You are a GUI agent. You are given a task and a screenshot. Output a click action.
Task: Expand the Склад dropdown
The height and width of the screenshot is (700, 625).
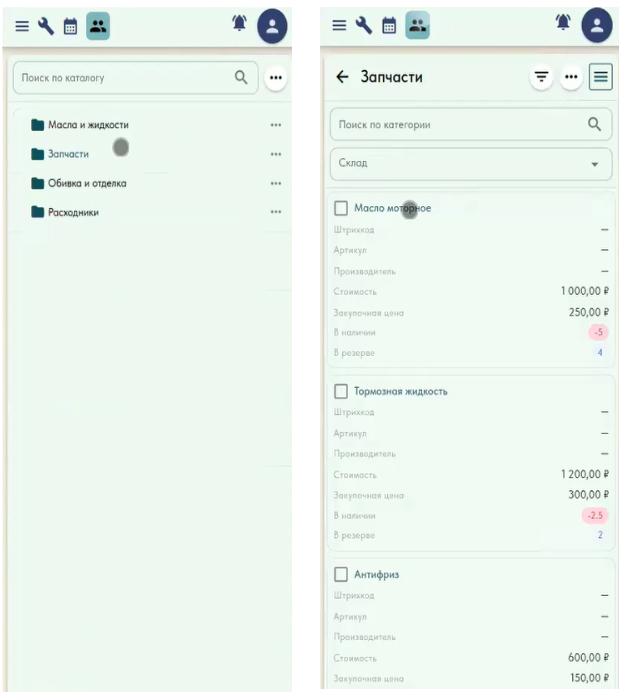point(471,164)
